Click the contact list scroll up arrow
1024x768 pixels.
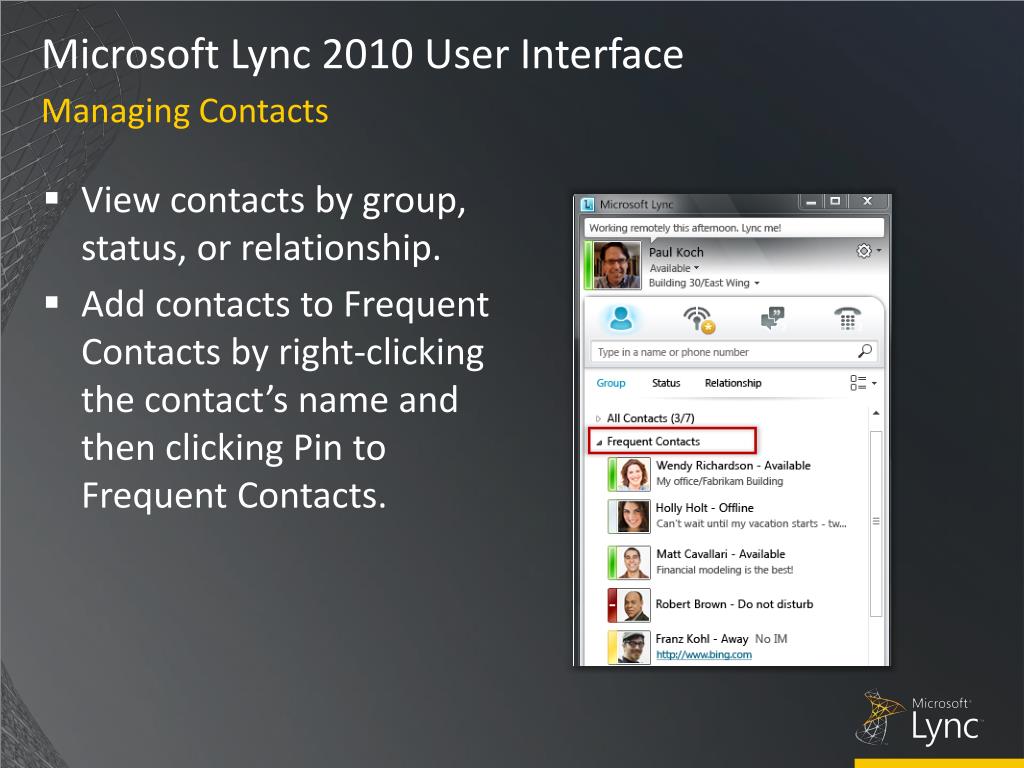[876, 413]
